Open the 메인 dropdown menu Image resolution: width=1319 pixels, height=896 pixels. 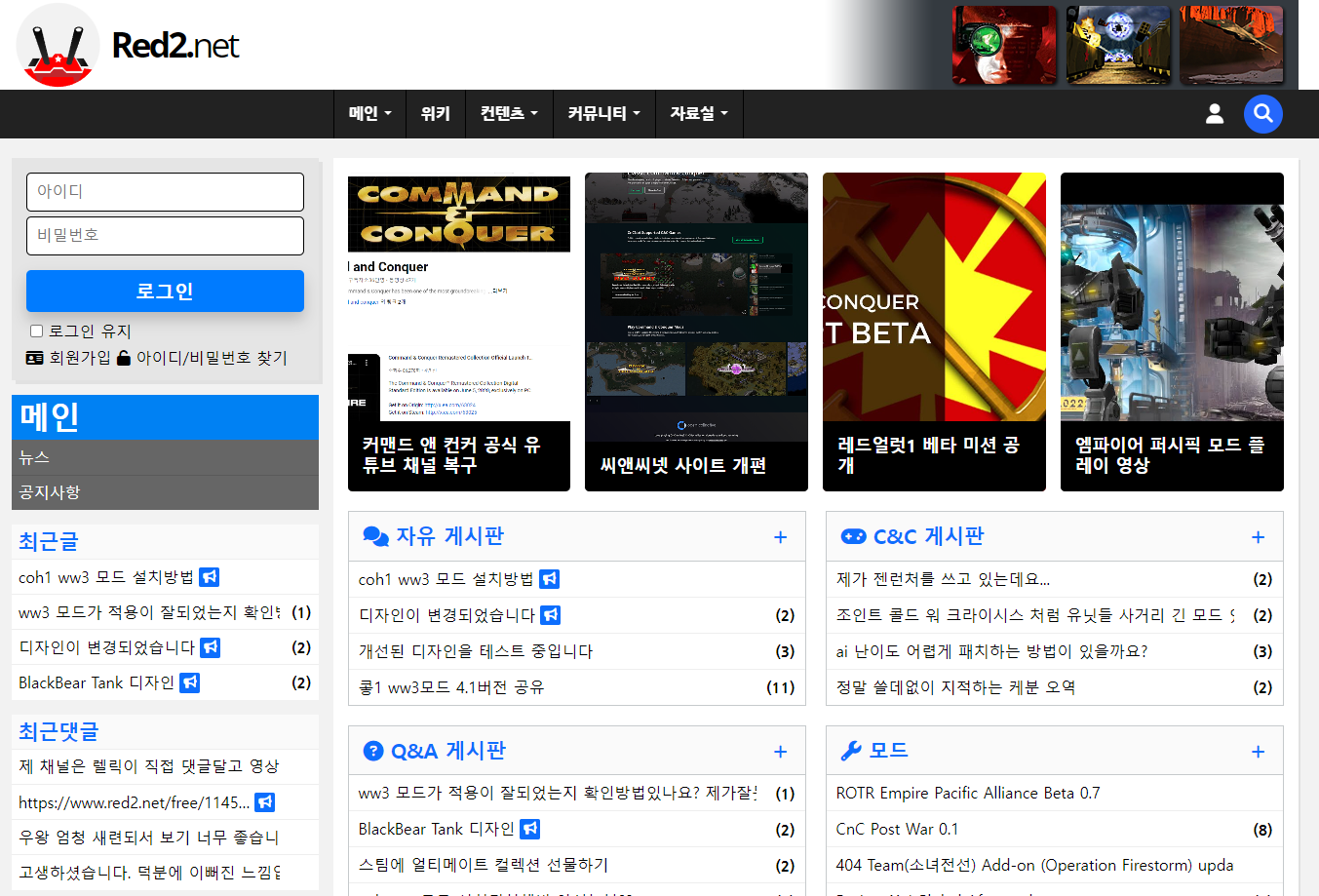click(x=369, y=114)
